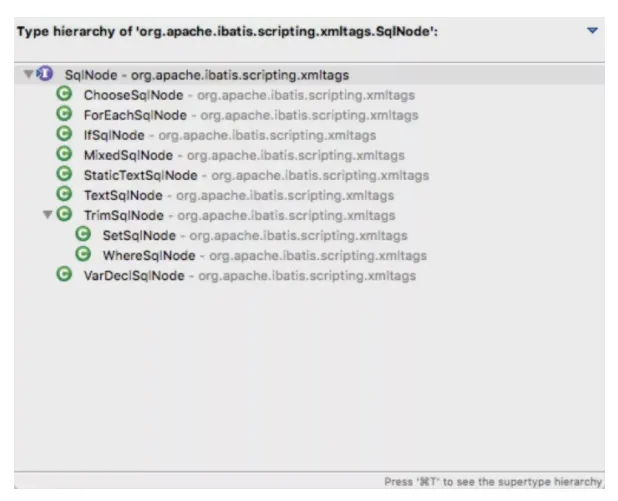The height and width of the screenshot is (501, 618).
Task: Select the WhereSqlNode entry label
Action: [x=149, y=255]
